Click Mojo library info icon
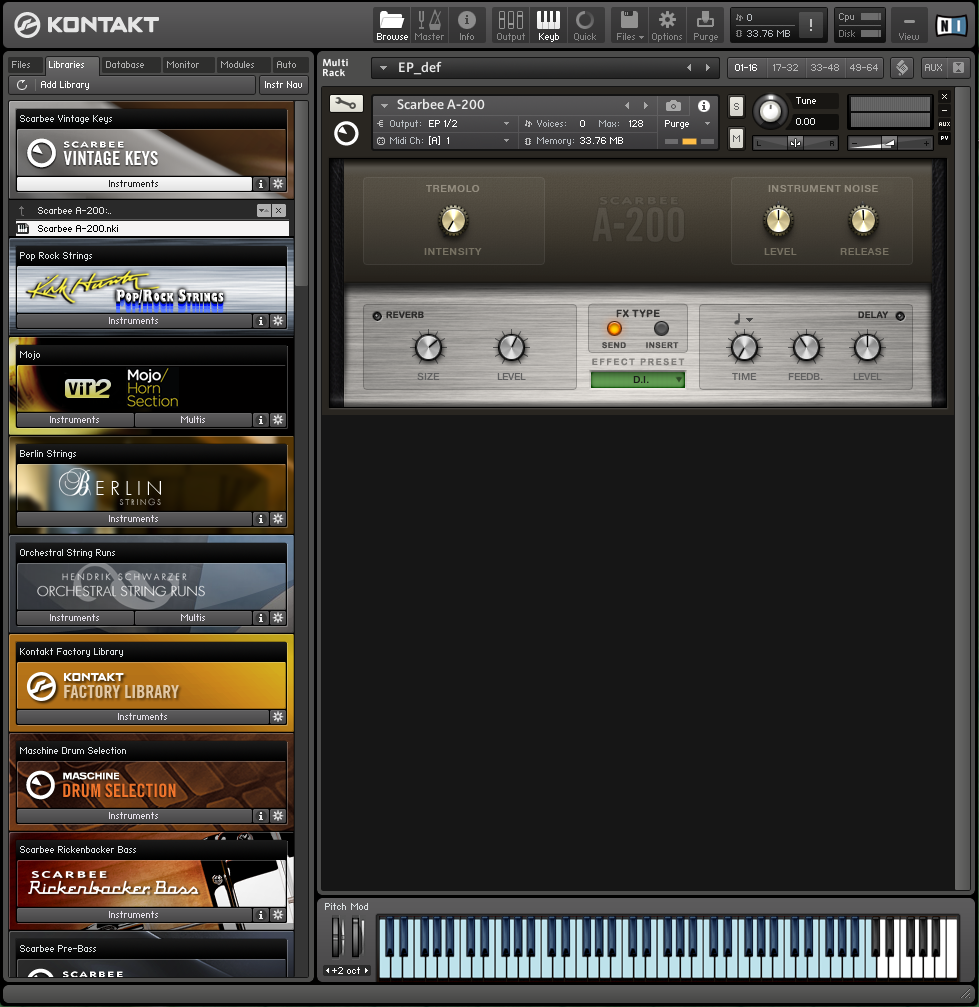 260,419
